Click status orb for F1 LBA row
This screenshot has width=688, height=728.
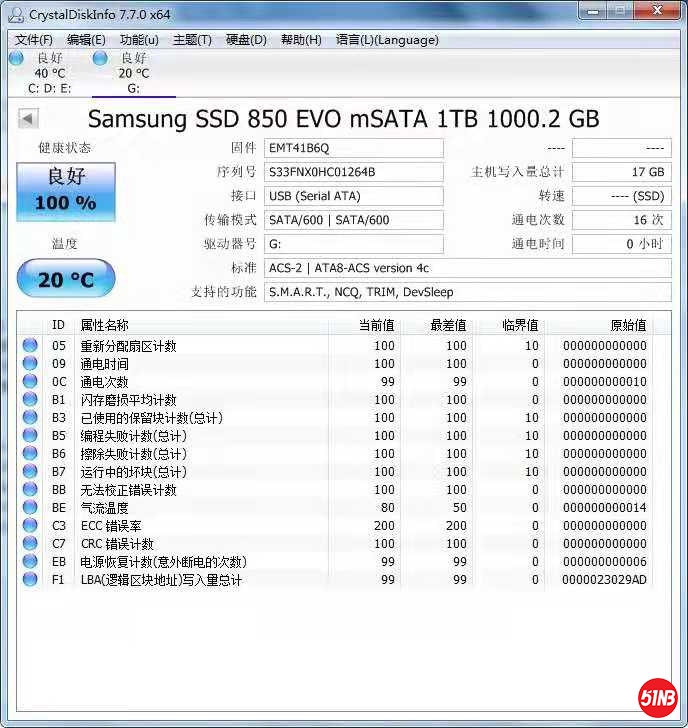pyautogui.click(x=30, y=580)
